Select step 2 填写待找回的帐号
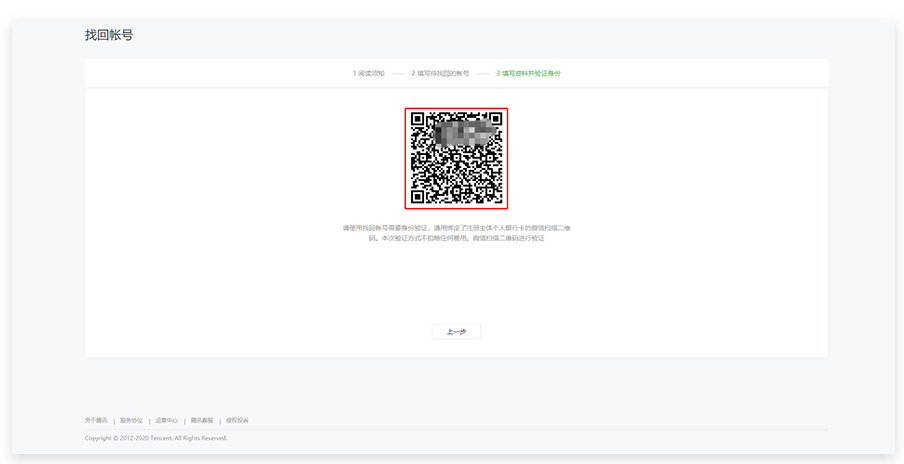 (x=440, y=73)
